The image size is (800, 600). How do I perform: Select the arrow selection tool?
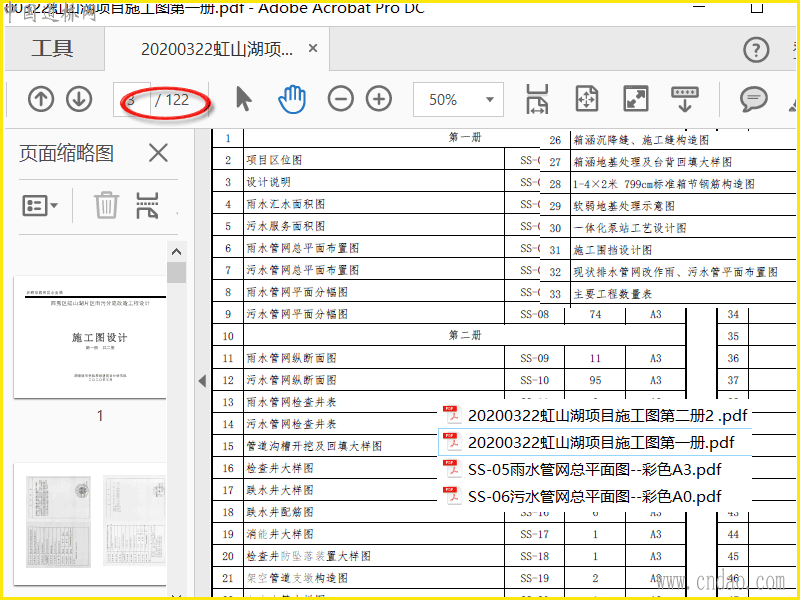pyautogui.click(x=244, y=98)
